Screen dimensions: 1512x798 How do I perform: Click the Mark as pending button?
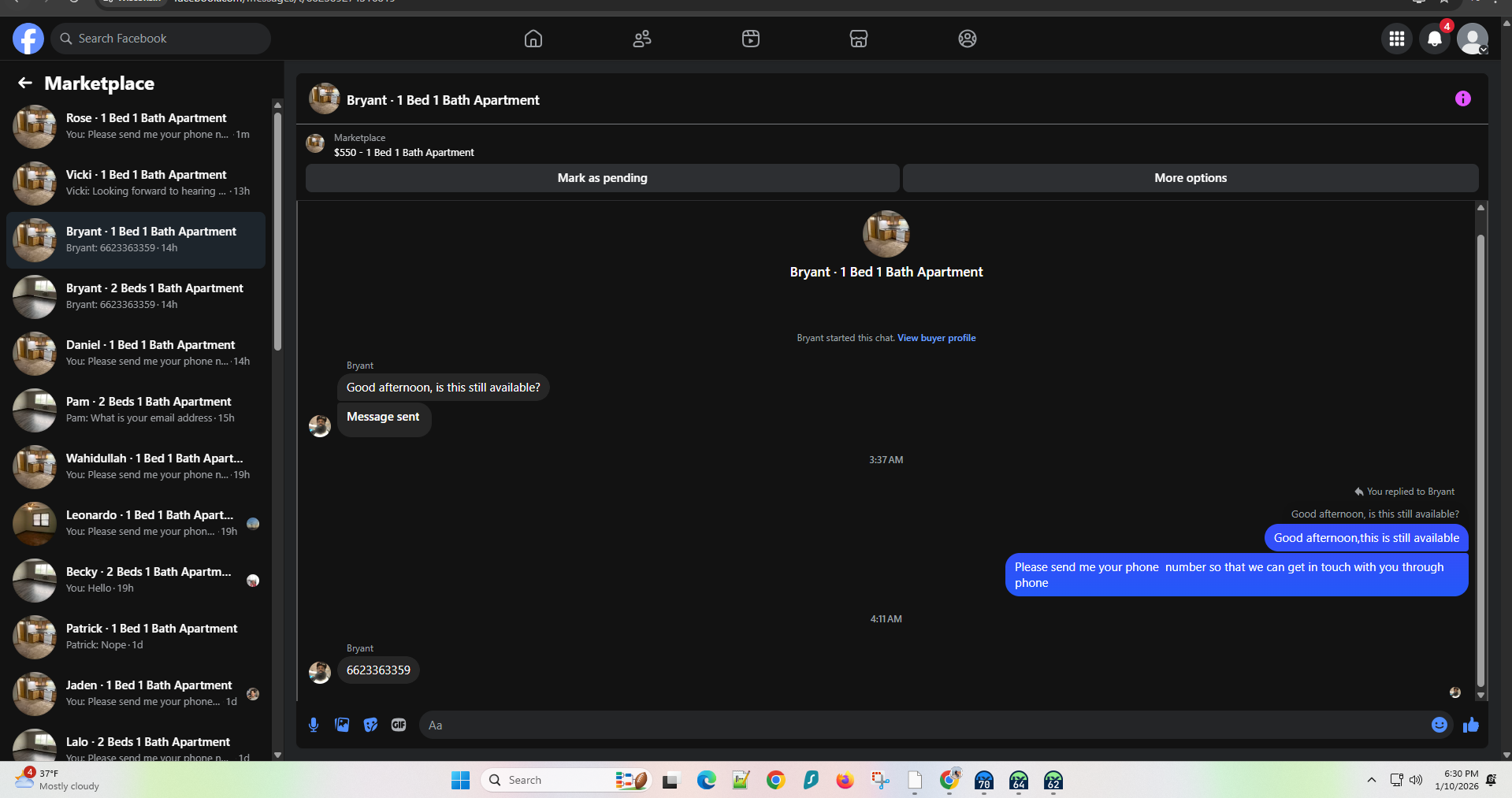point(603,178)
